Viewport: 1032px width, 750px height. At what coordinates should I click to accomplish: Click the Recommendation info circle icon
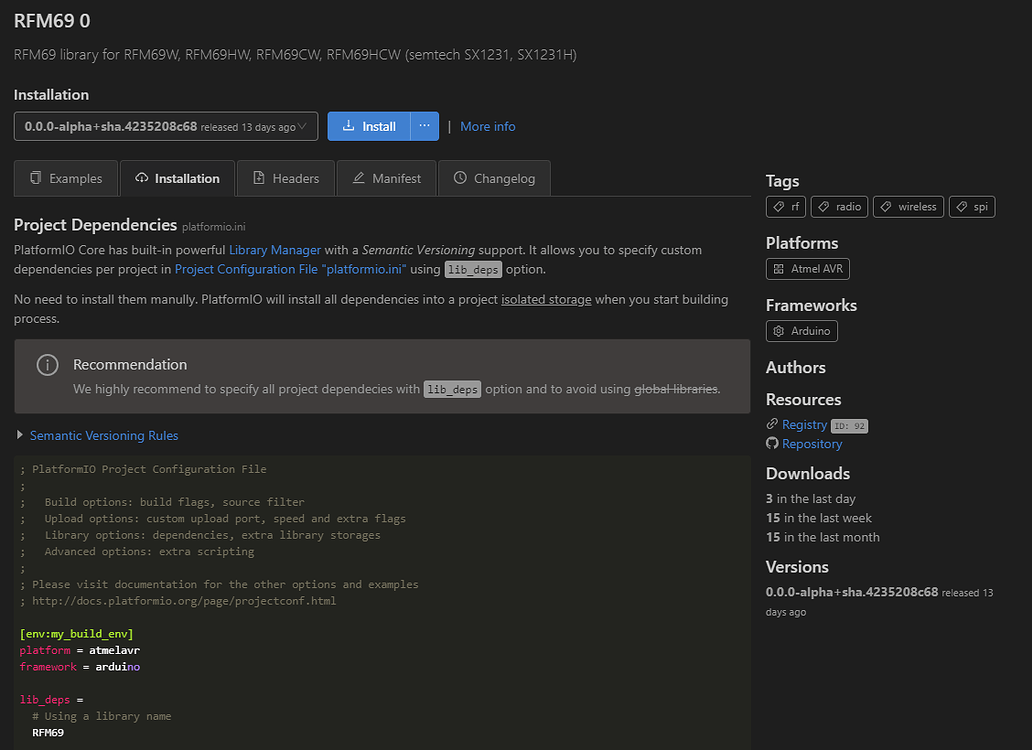47,364
